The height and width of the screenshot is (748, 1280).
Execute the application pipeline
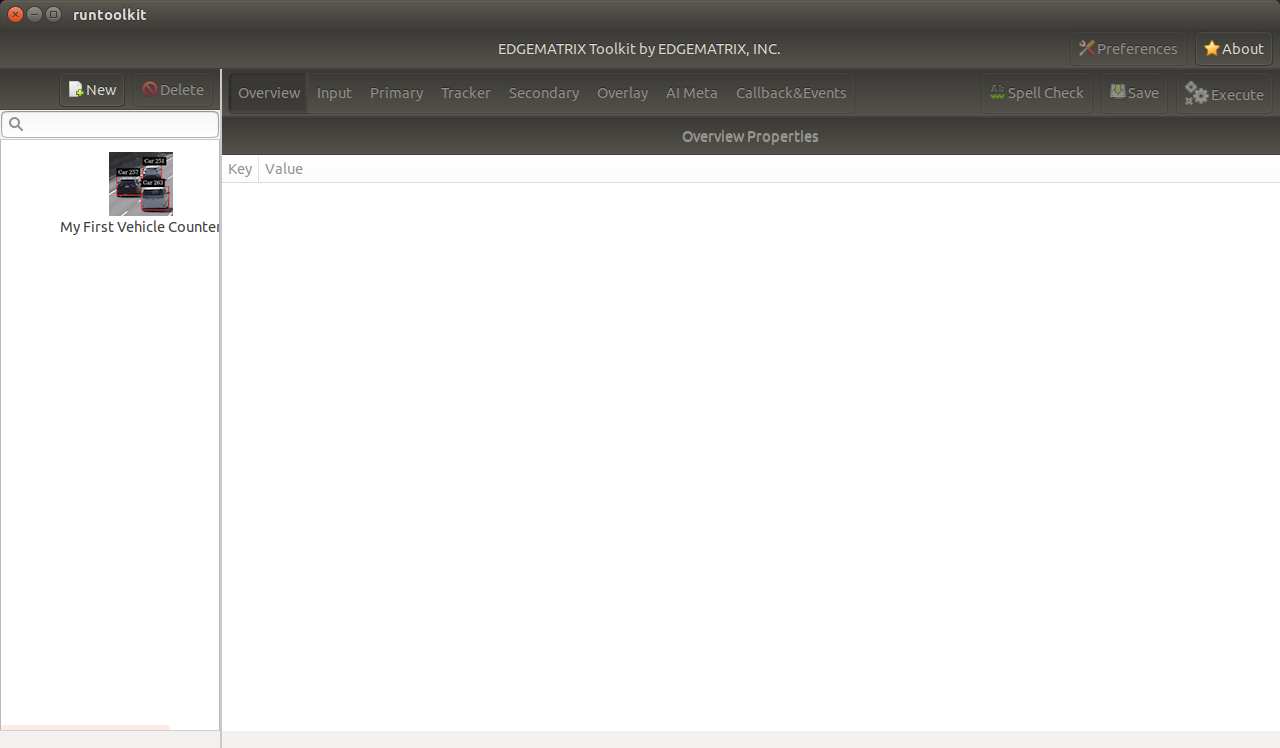(1225, 94)
